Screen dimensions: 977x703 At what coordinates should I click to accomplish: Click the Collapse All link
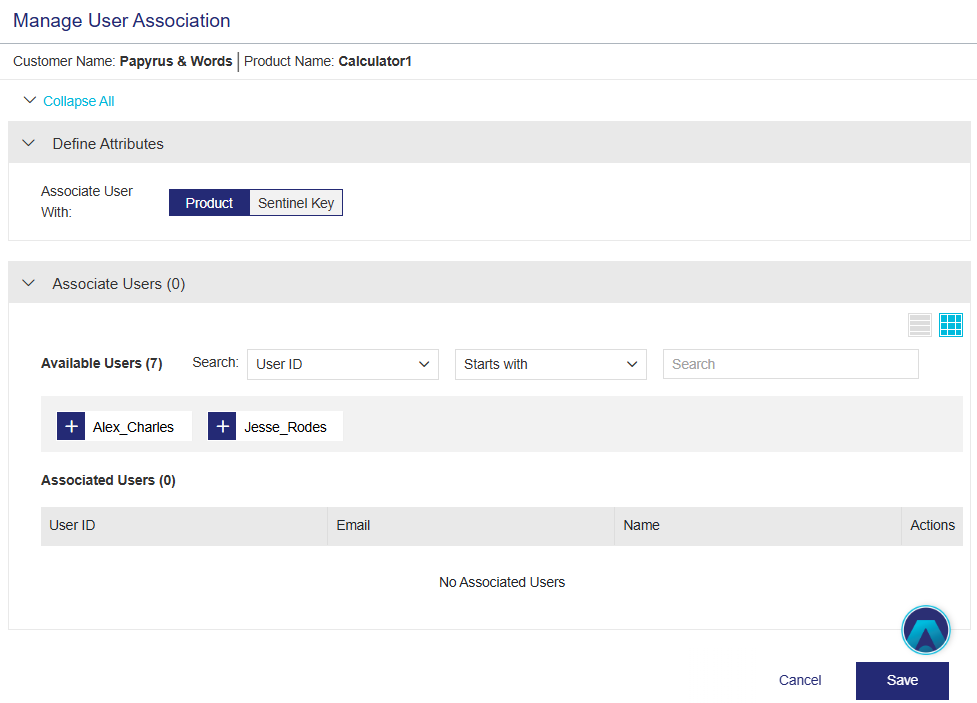pos(79,101)
